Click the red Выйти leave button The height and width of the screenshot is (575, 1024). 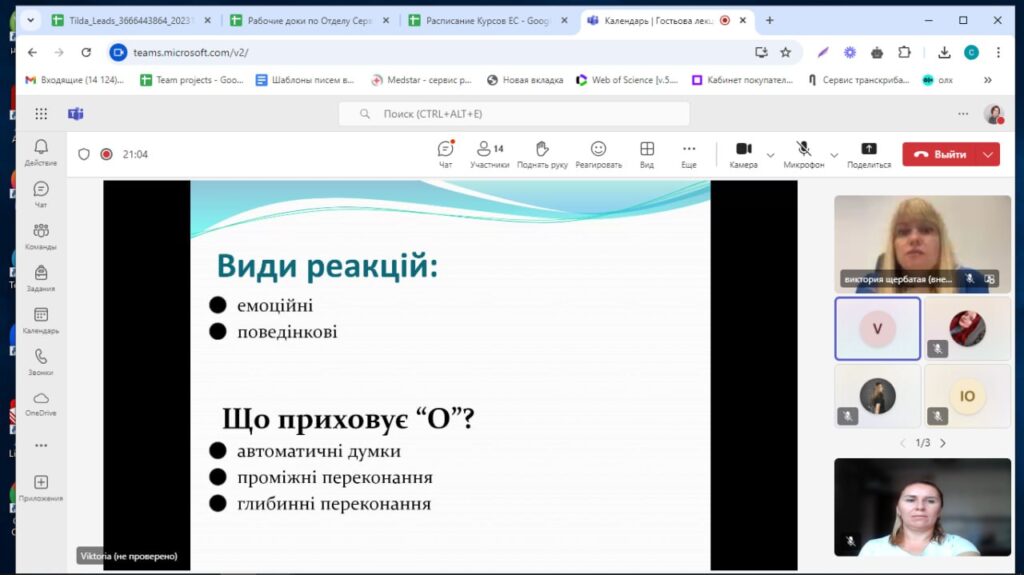(x=940, y=154)
